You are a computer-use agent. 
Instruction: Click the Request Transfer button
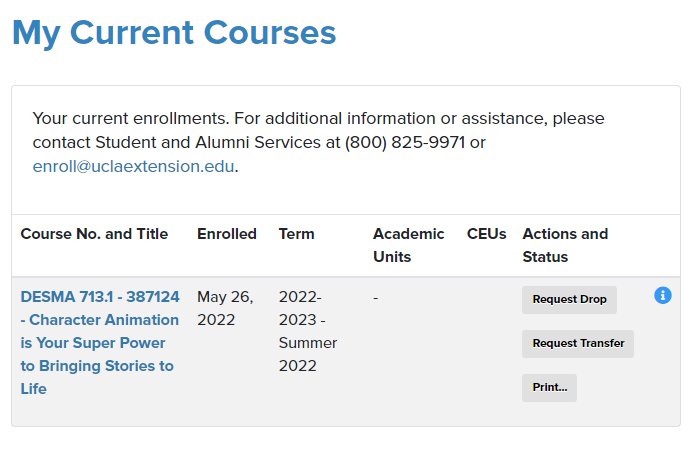pyautogui.click(x=578, y=344)
